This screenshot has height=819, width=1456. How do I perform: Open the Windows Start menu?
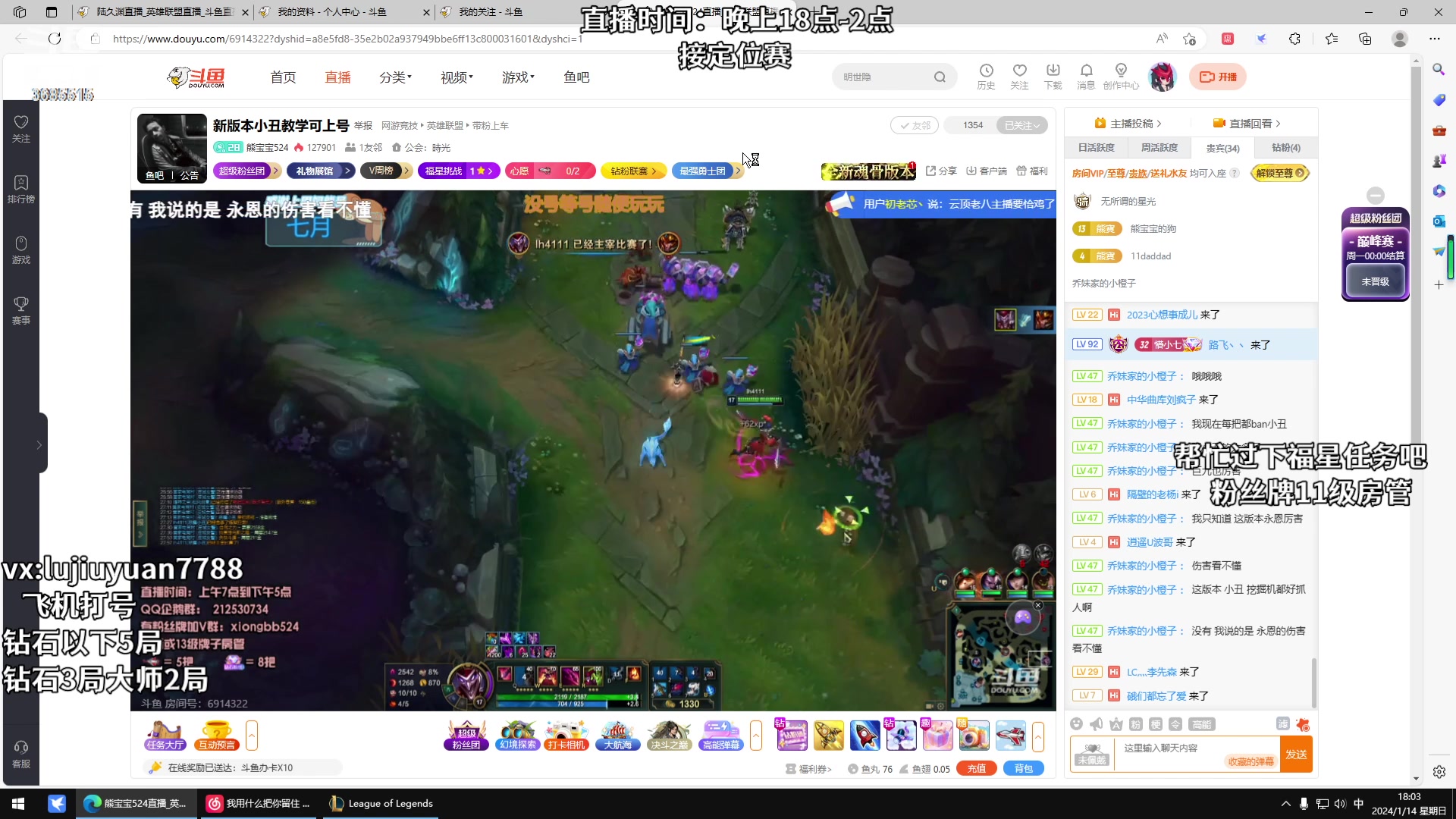click(x=18, y=803)
